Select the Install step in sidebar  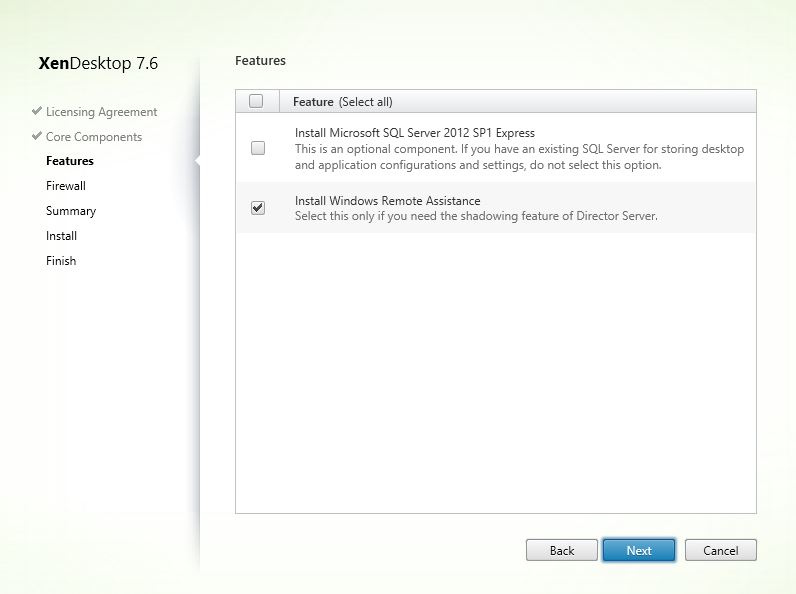point(61,236)
